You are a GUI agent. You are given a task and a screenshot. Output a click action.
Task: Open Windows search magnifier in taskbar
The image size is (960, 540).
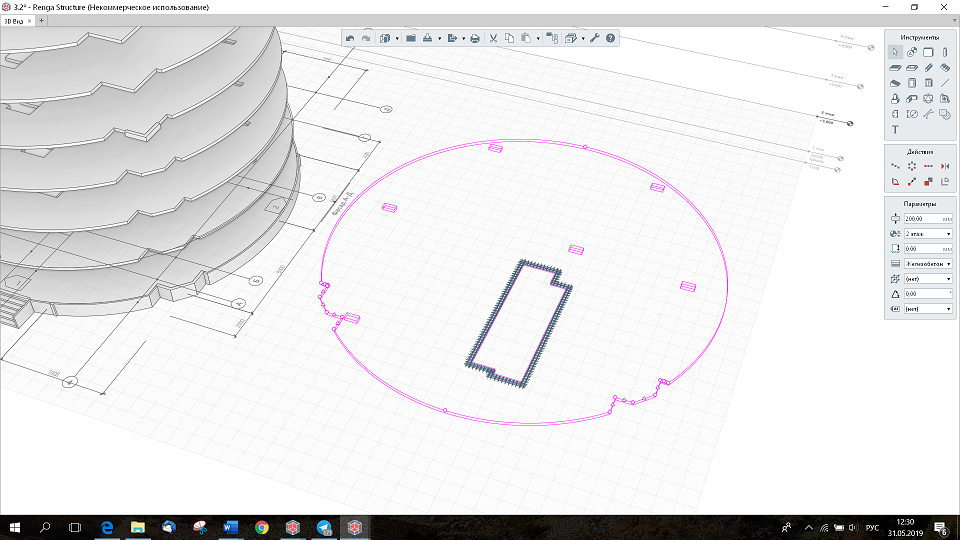45,527
